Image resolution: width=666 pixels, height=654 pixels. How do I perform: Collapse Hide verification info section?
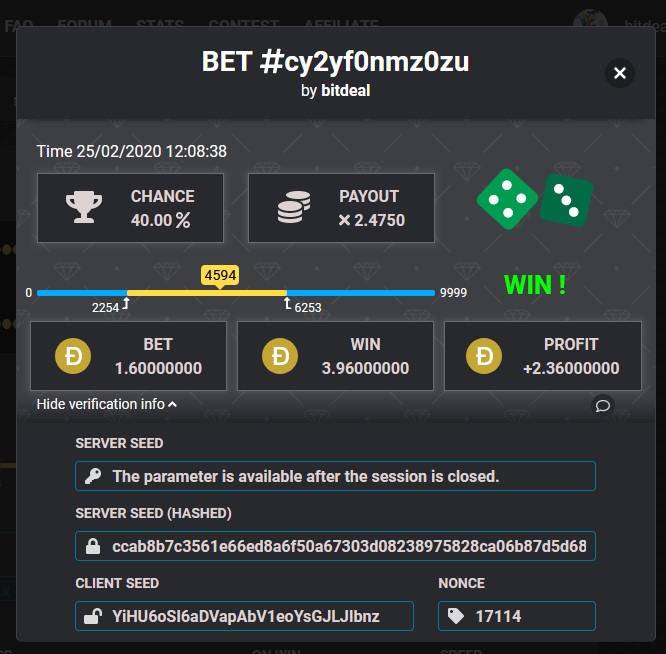pos(107,404)
